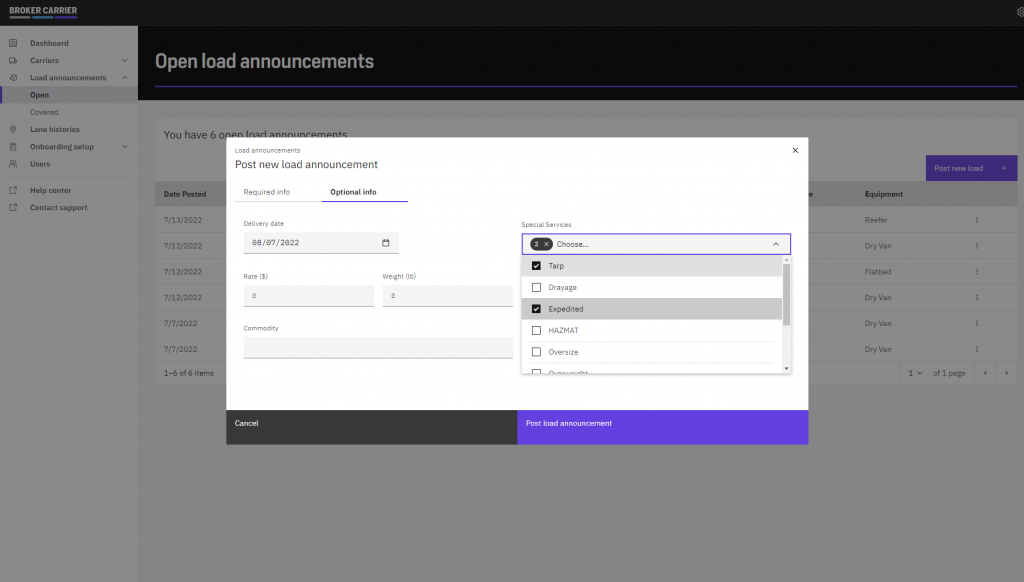The height and width of the screenshot is (582, 1024).
Task: Open the calendar picker for Delivery date
Action: click(385, 243)
